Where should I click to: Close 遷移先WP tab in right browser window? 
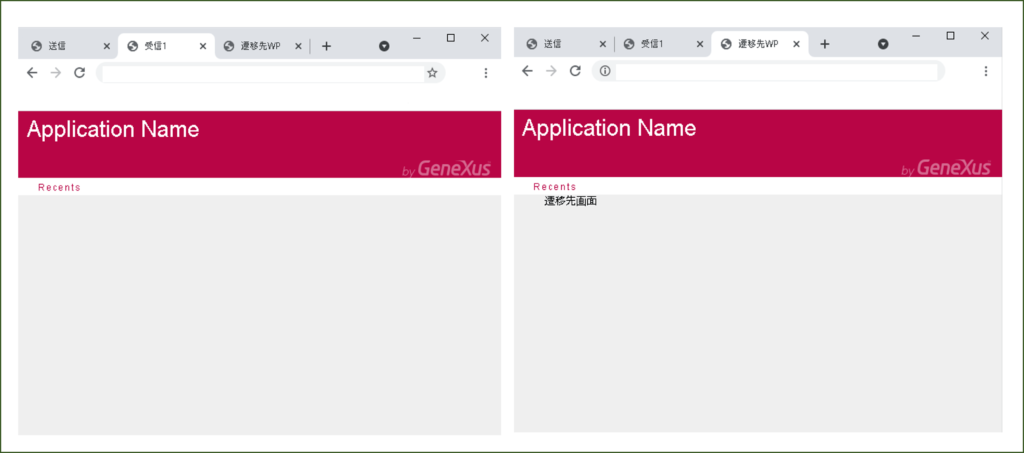(796, 44)
